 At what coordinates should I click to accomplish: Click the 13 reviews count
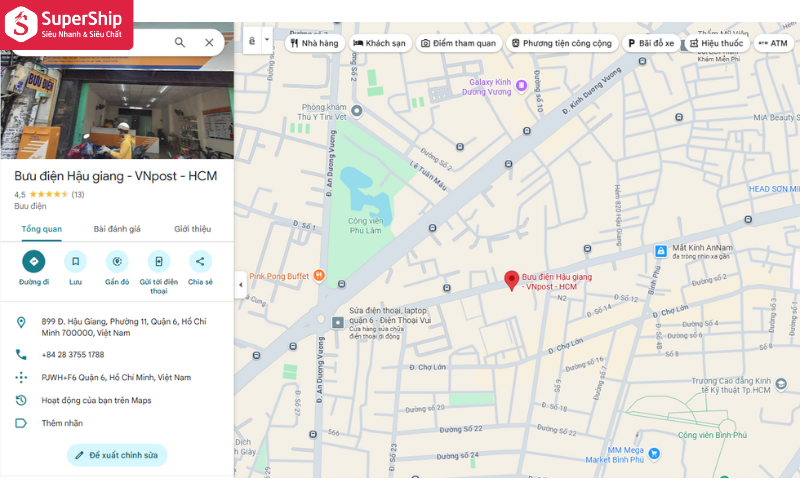point(78,194)
